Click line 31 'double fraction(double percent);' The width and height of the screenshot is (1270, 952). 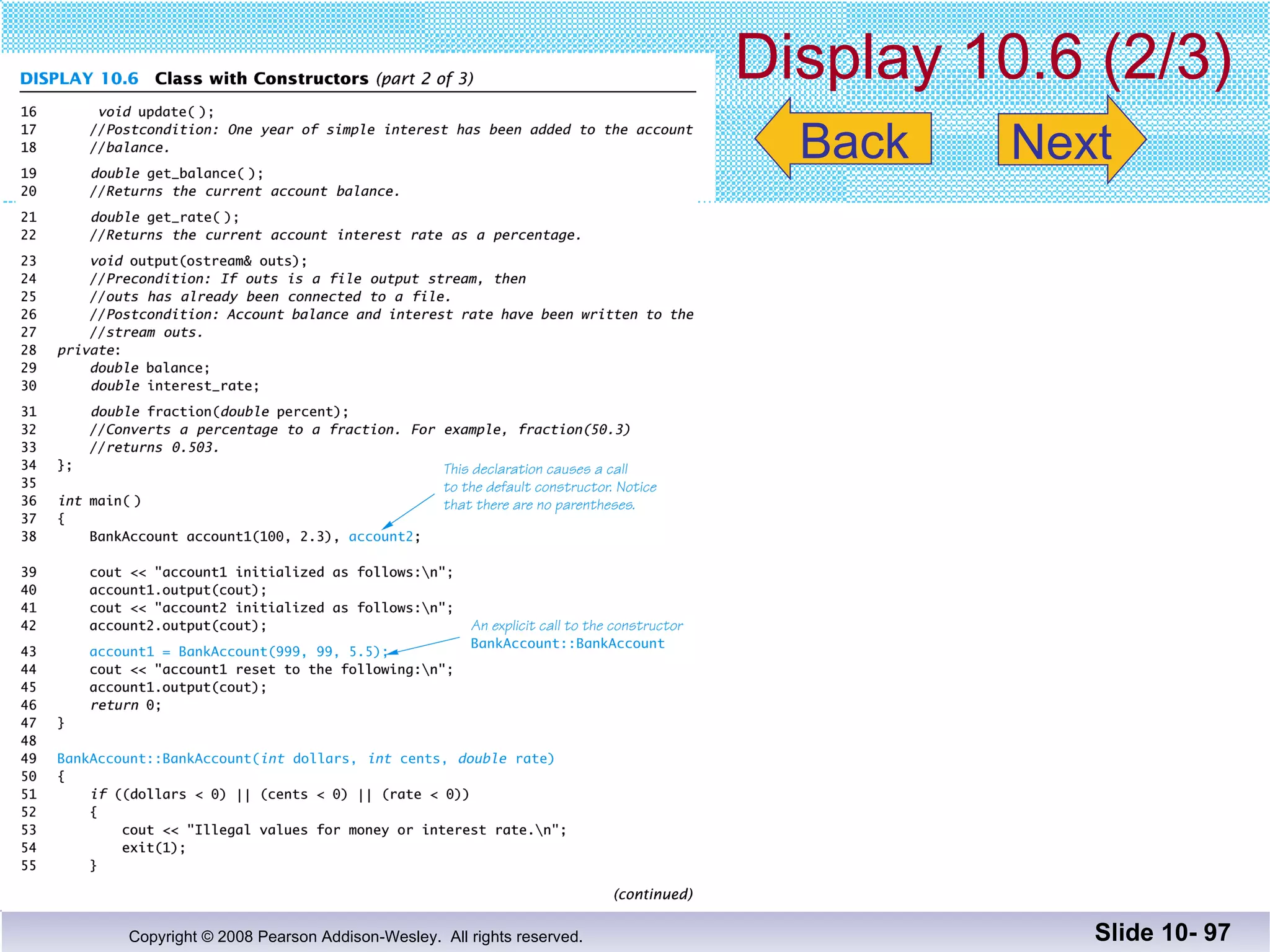(x=220, y=412)
